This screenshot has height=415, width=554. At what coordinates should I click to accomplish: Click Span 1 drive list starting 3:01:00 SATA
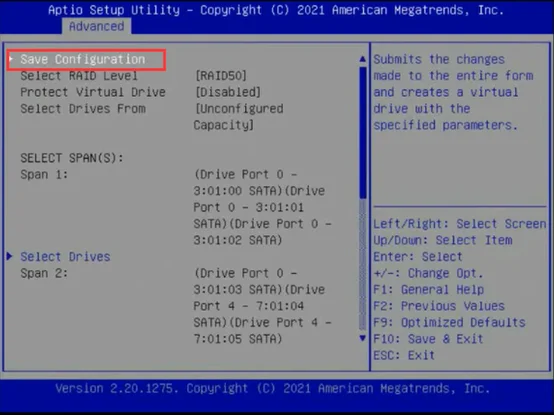(263, 207)
